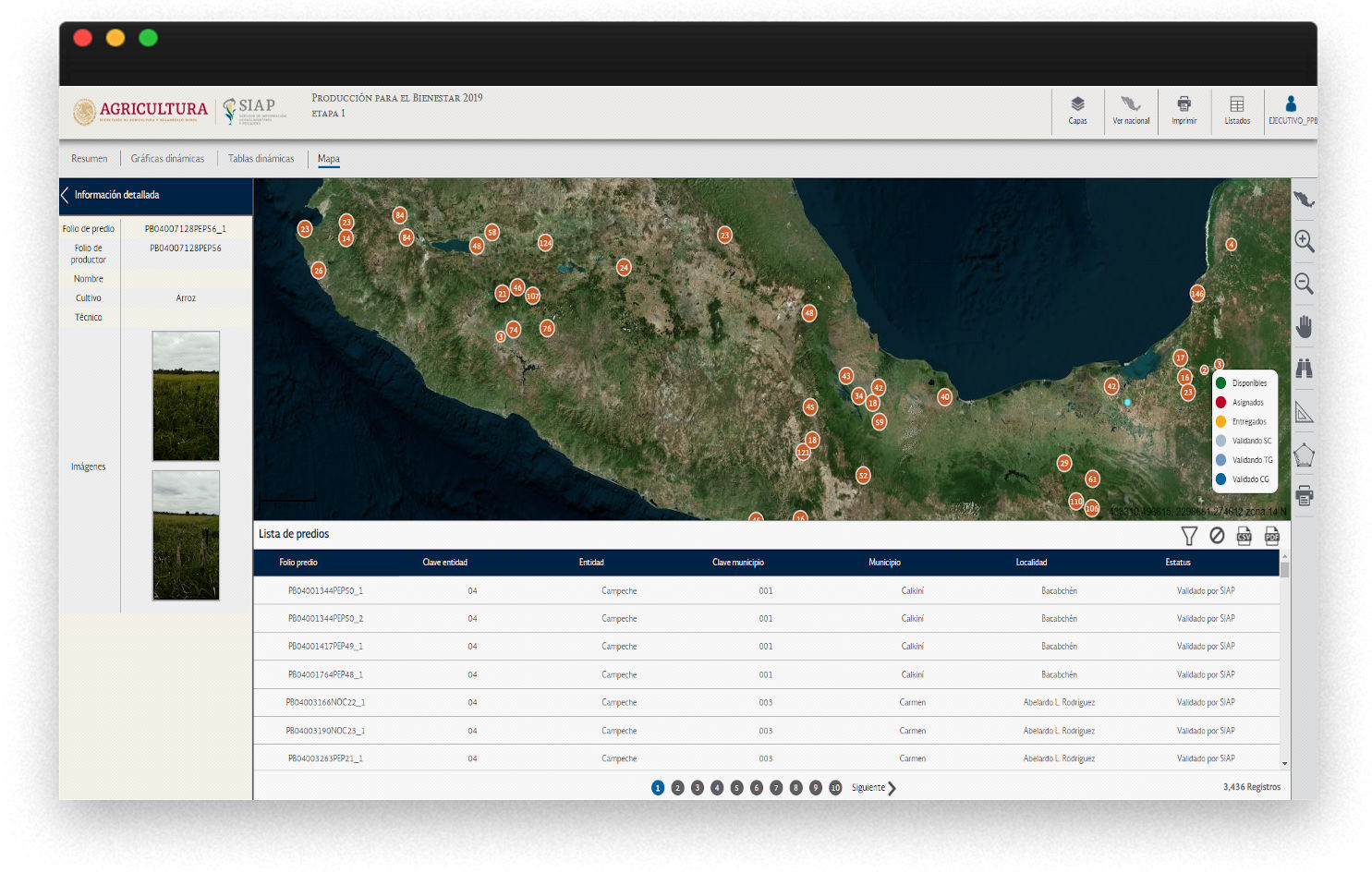Select the polygon drawing tool
This screenshot has height=885, width=1372.
1304,455
